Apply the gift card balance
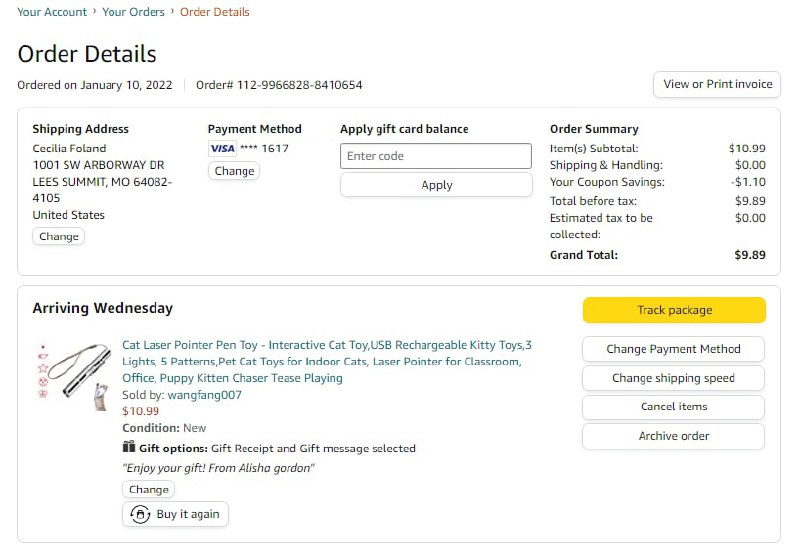 click(436, 185)
